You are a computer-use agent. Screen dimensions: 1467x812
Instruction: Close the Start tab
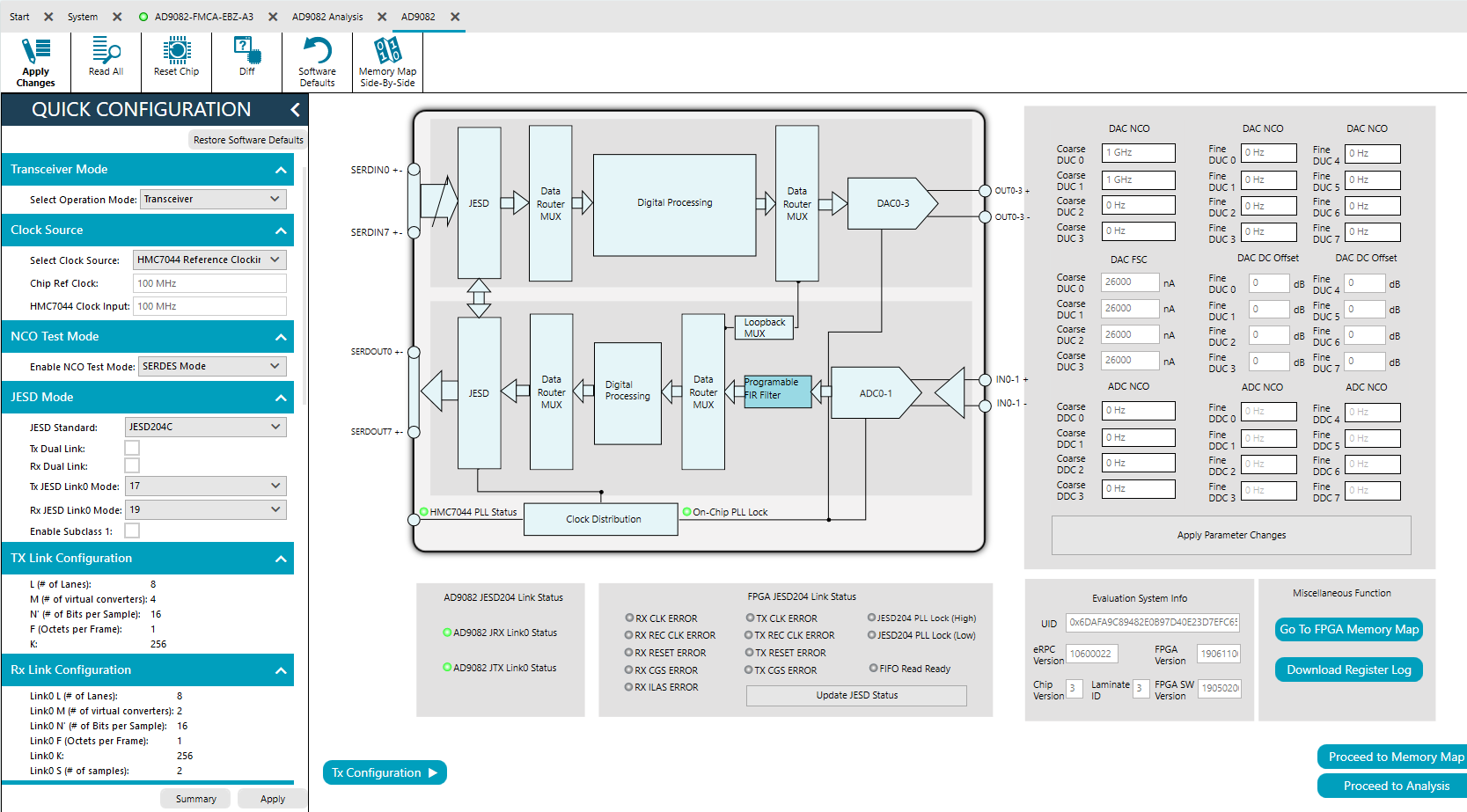coord(48,17)
